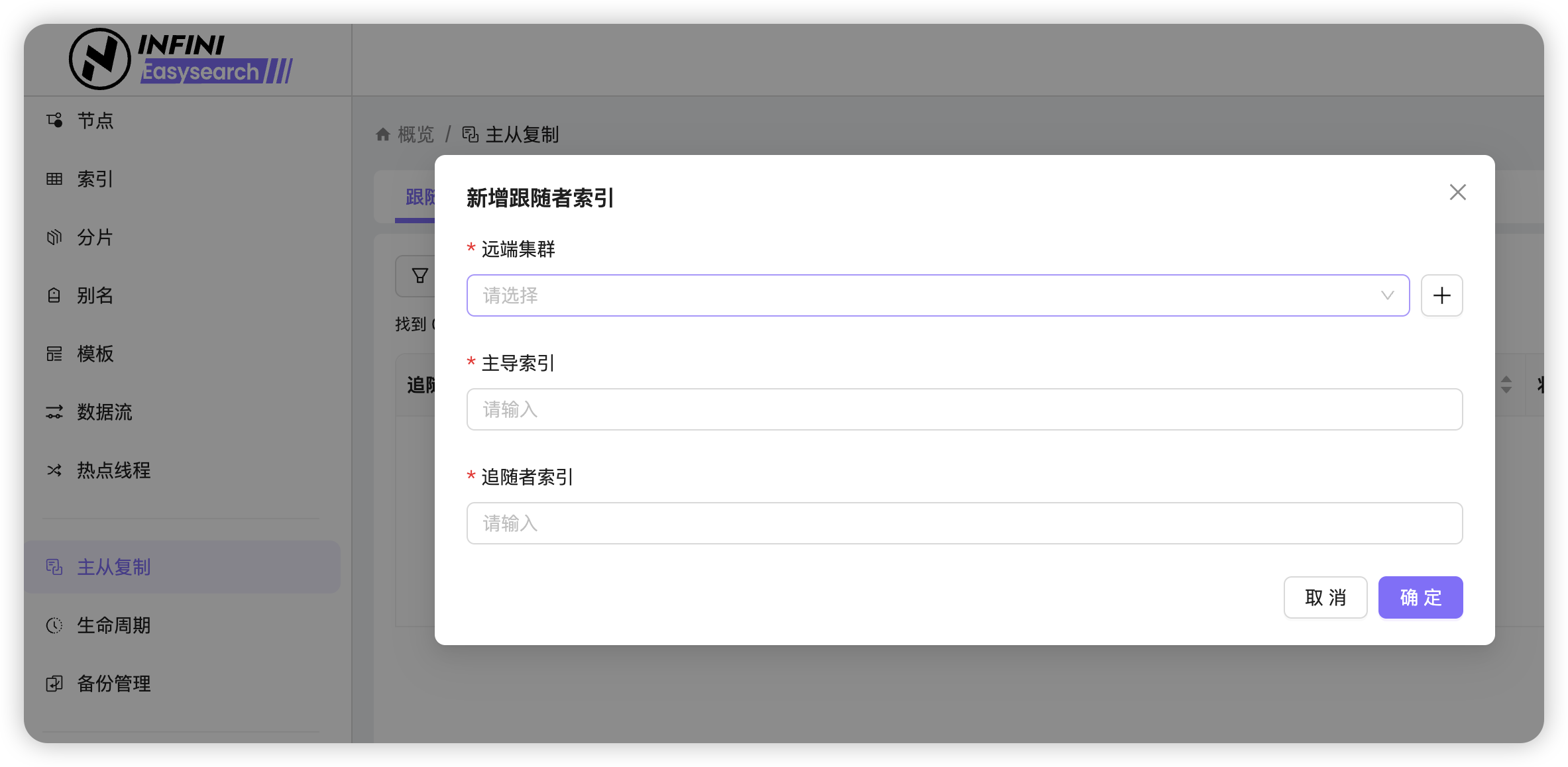
Task: Open 备份管理 menu item
Action: pyautogui.click(x=182, y=684)
